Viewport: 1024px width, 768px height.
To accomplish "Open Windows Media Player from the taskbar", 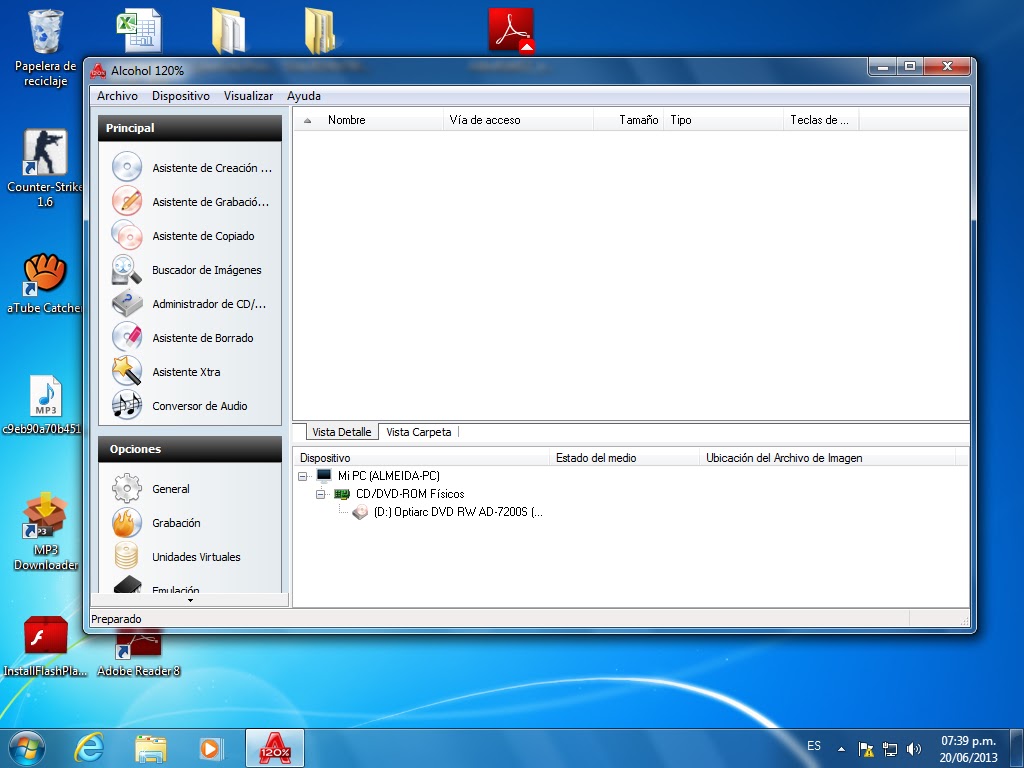I will click(x=211, y=748).
